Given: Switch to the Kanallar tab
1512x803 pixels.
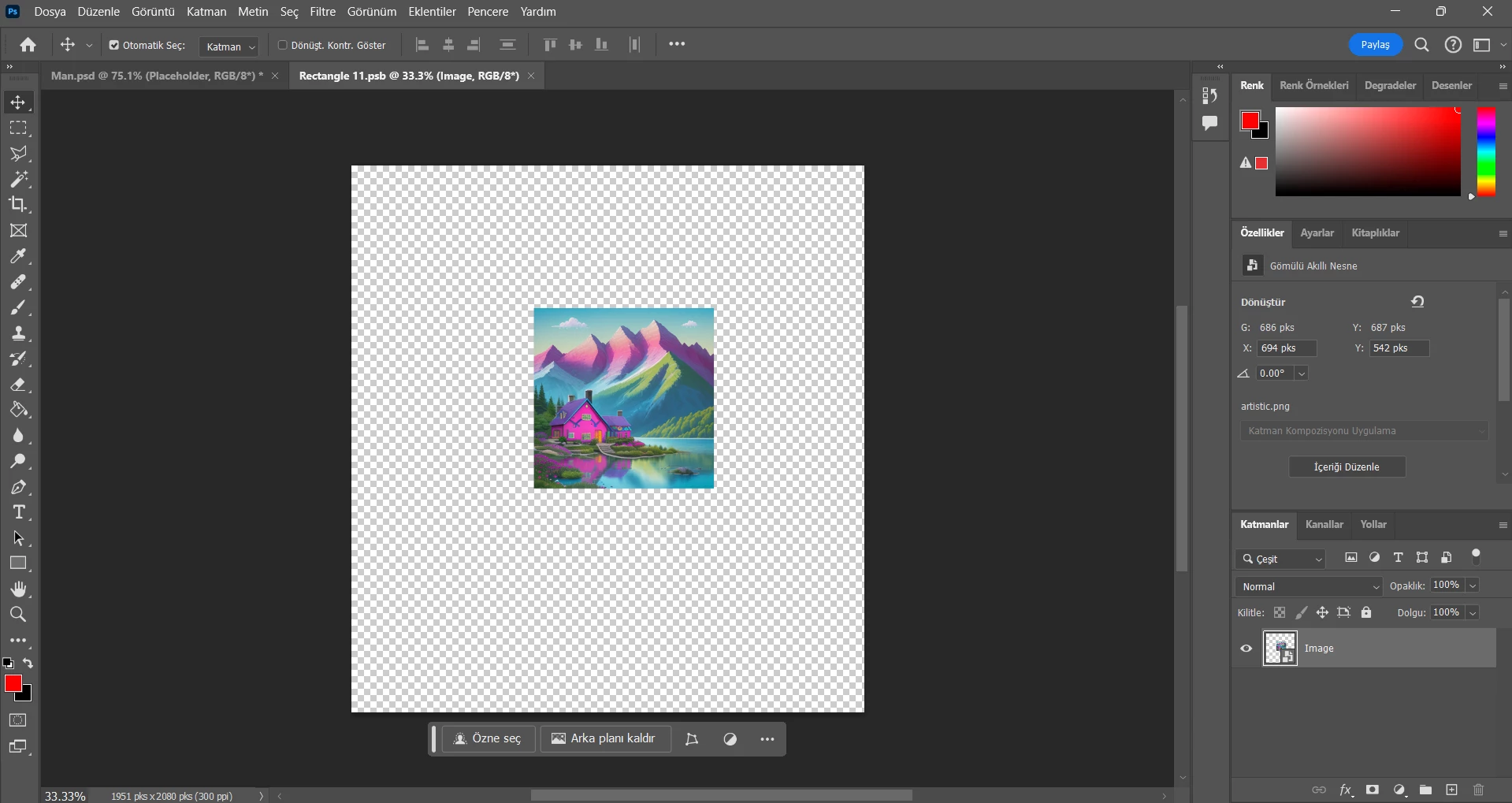Looking at the screenshot, I should click(x=1324, y=525).
